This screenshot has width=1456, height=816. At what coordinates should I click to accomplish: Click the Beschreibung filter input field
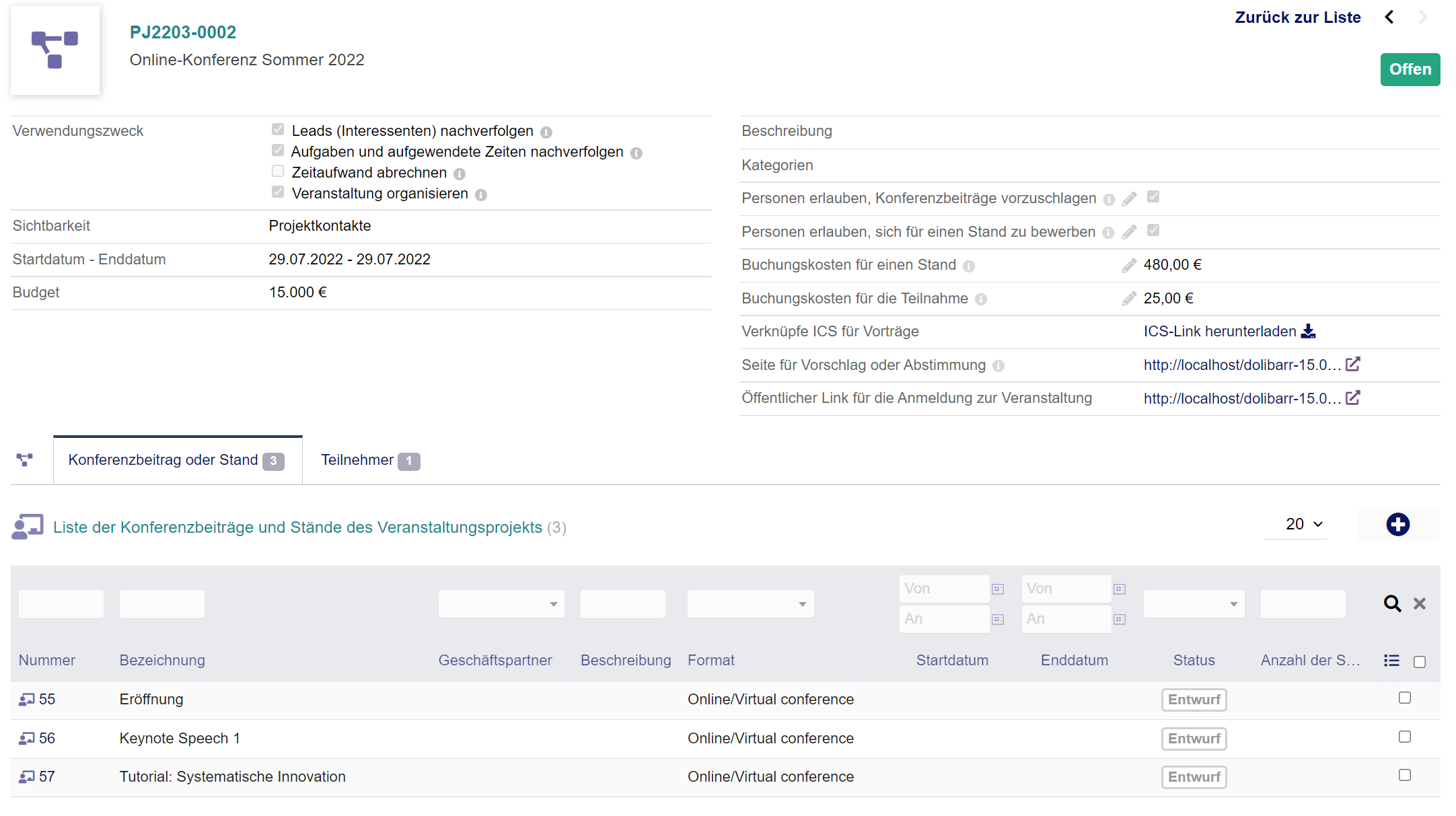(x=623, y=604)
